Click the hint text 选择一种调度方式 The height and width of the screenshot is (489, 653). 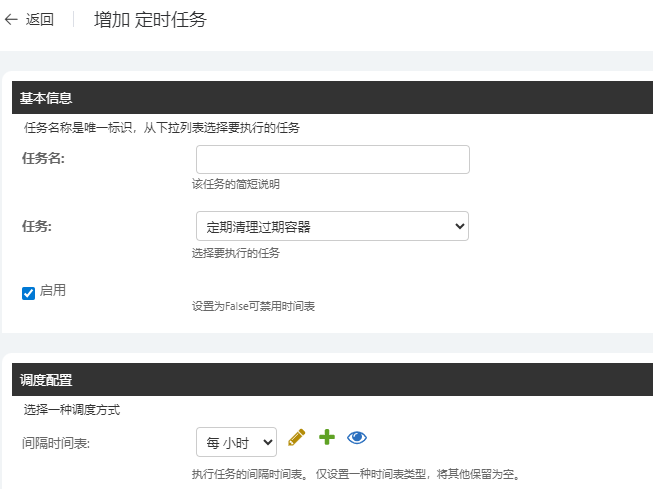(72, 410)
